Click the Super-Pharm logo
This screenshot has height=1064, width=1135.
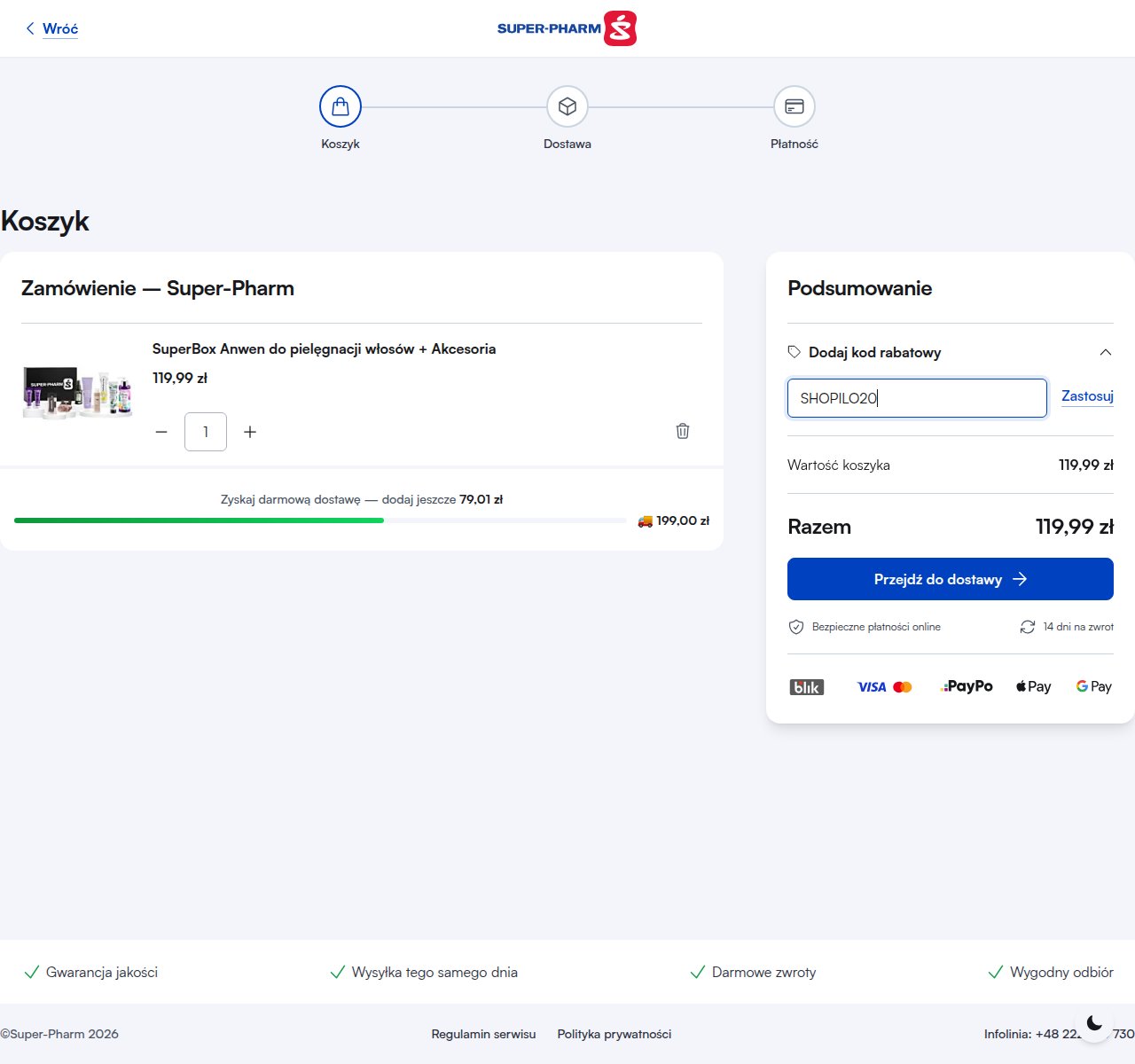click(567, 28)
